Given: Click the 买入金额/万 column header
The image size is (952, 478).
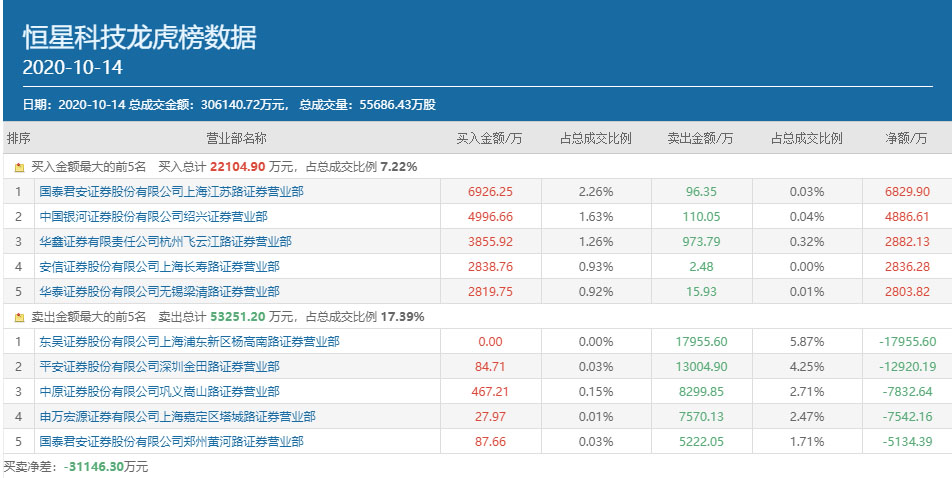Looking at the screenshot, I should coord(490,138).
